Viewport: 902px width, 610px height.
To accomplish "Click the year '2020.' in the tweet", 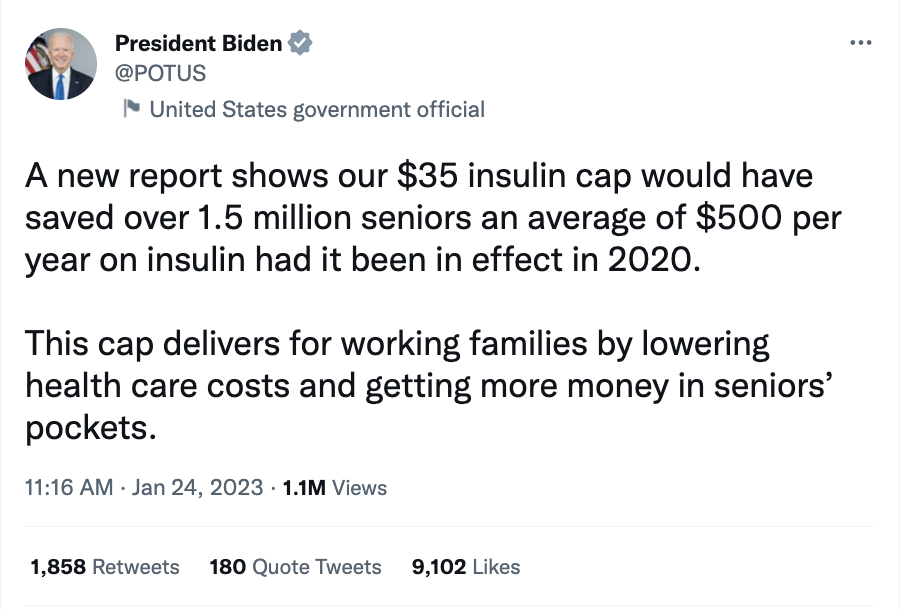I will pos(654,260).
